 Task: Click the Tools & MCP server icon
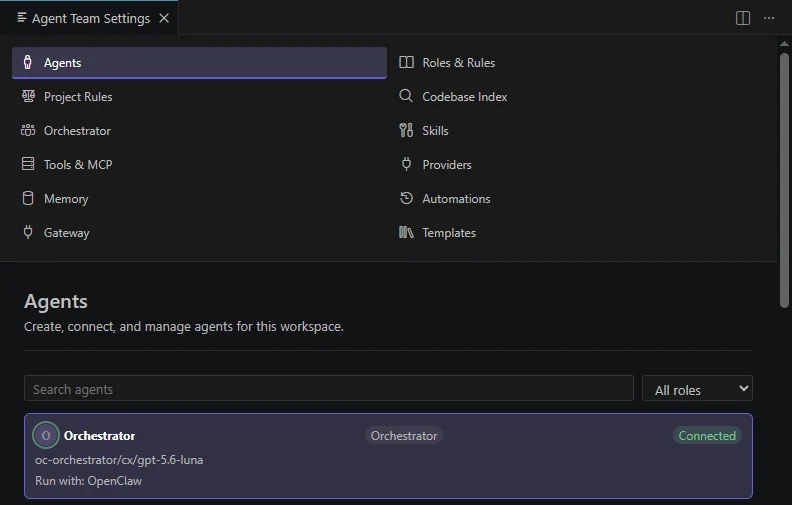[28, 164]
